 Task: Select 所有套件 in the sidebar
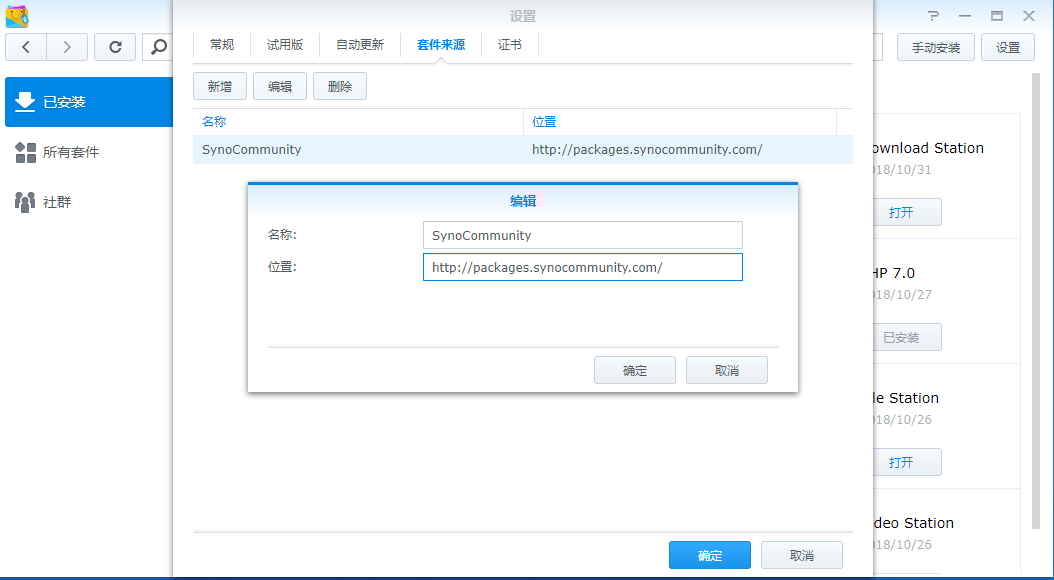click(70, 152)
